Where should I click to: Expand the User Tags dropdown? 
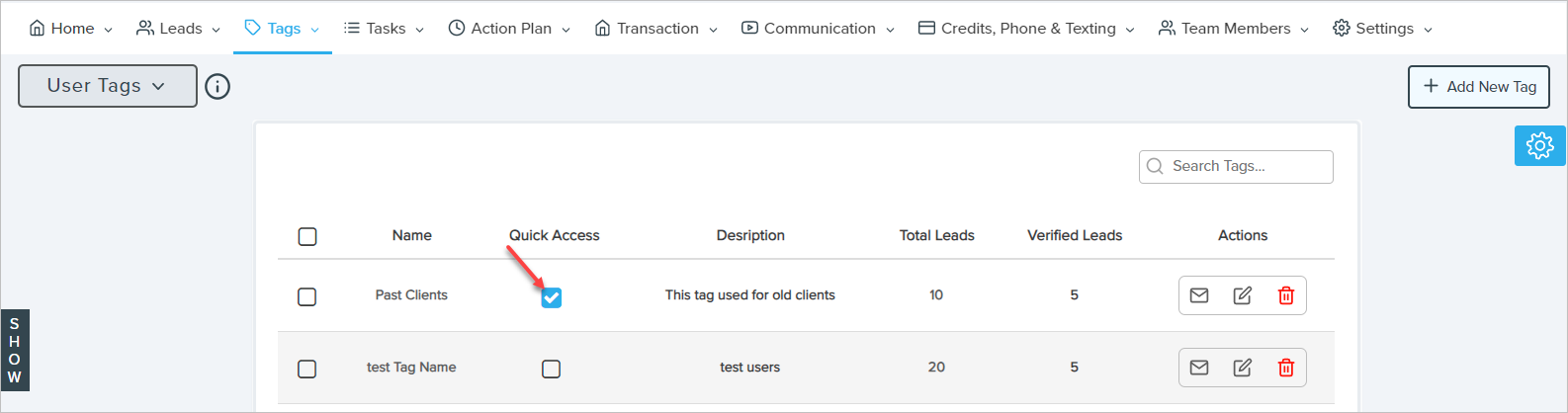coord(107,86)
